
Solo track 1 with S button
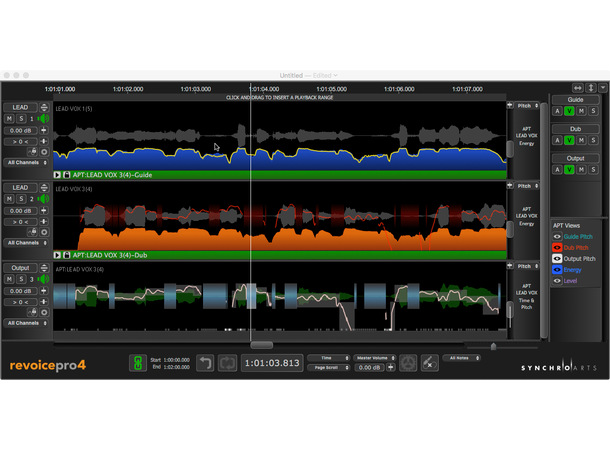click(21, 119)
